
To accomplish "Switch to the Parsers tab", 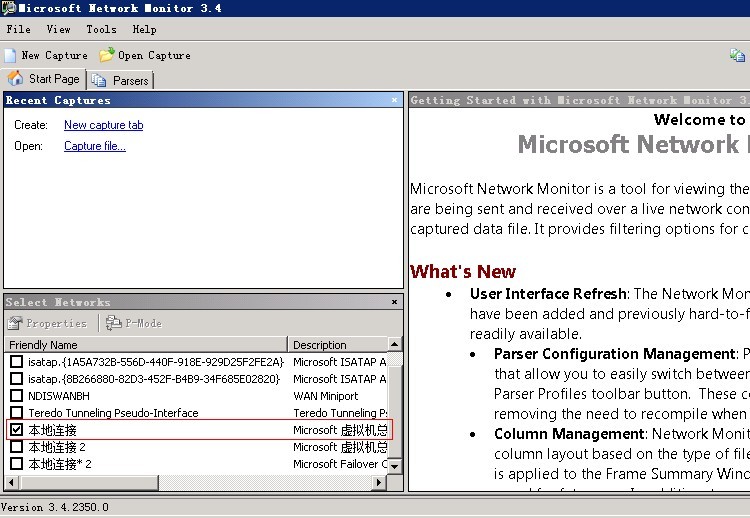I will click(121, 80).
